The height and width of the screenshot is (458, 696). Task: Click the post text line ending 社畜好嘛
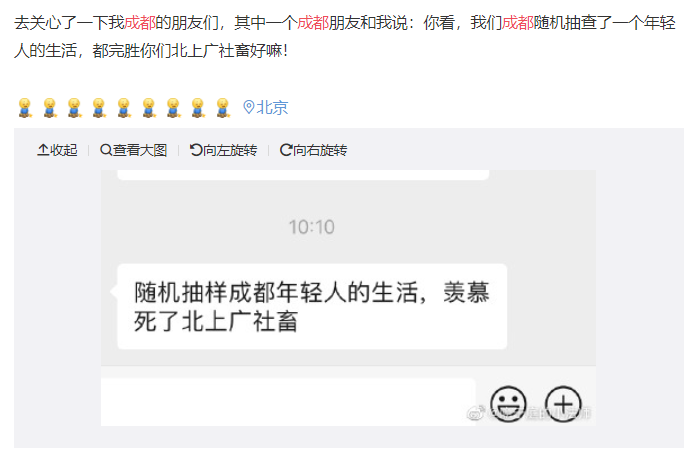click(151, 51)
